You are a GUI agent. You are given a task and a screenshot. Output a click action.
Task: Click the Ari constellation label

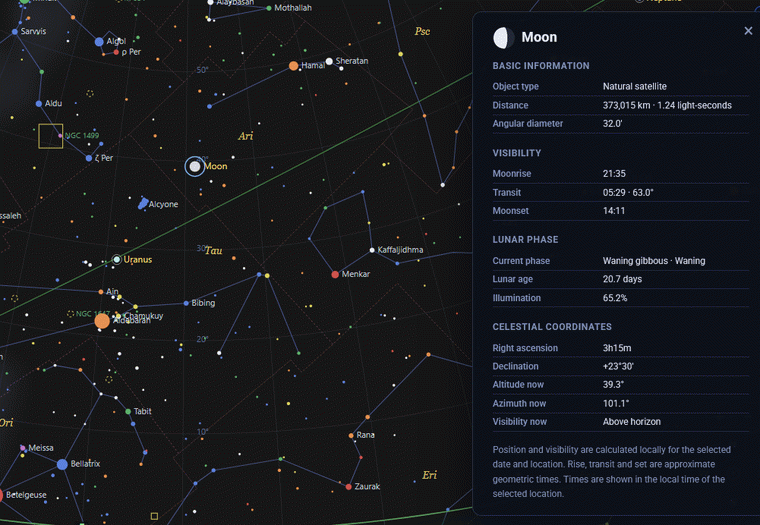click(245, 136)
